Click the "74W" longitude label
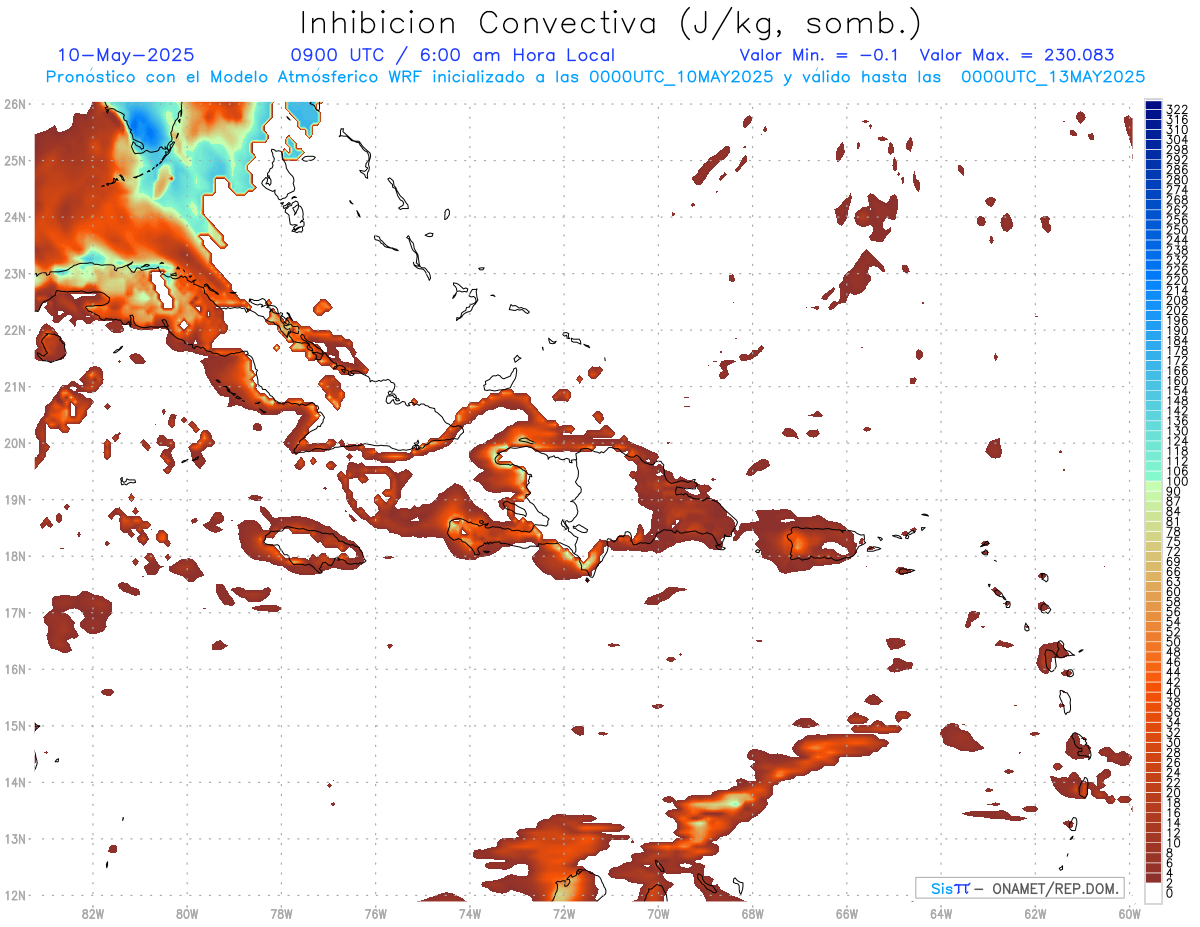The width and height of the screenshot is (1200, 927). (470, 913)
